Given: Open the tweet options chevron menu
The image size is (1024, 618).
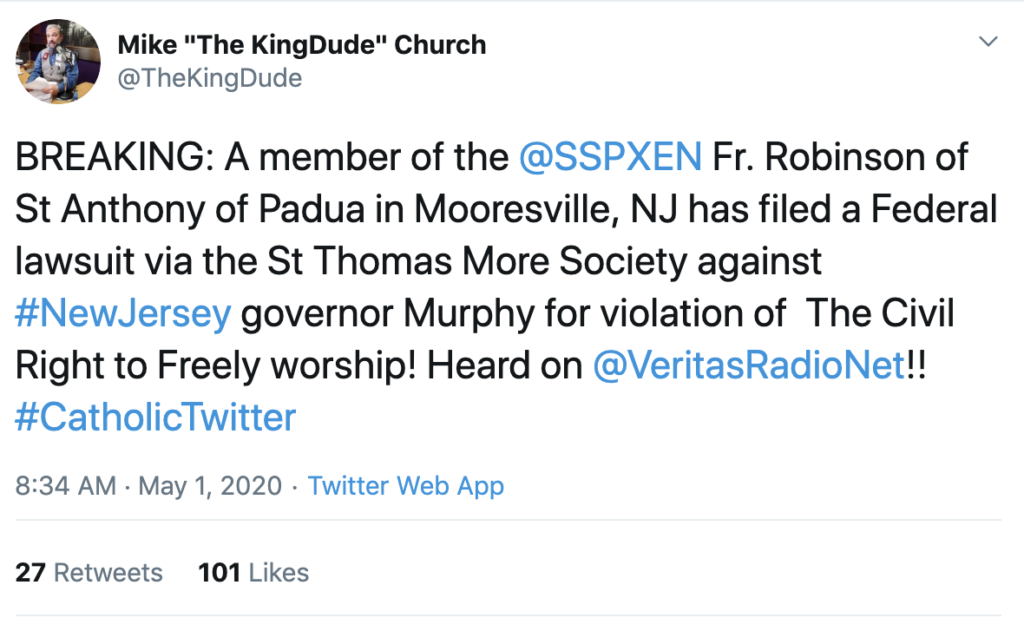Looking at the screenshot, I should (x=988, y=42).
